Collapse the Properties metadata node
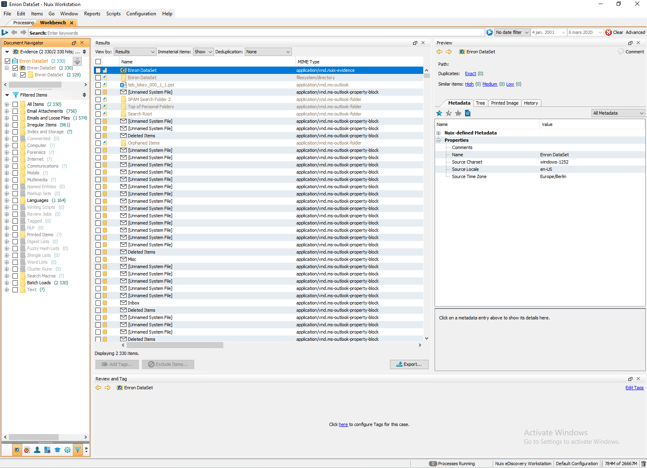647x468 pixels. 439,140
